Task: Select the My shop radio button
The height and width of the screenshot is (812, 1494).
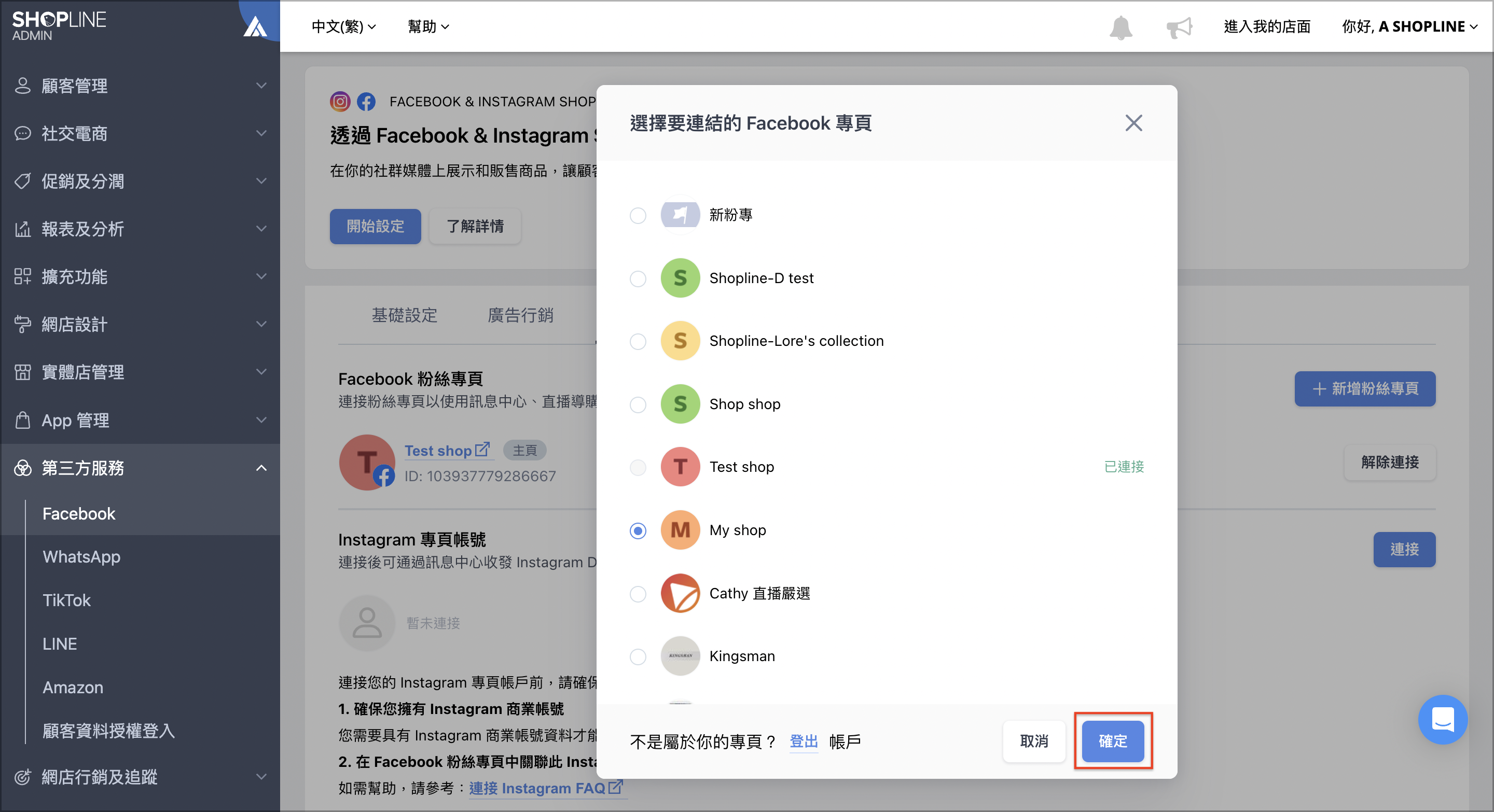Action: point(638,530)
